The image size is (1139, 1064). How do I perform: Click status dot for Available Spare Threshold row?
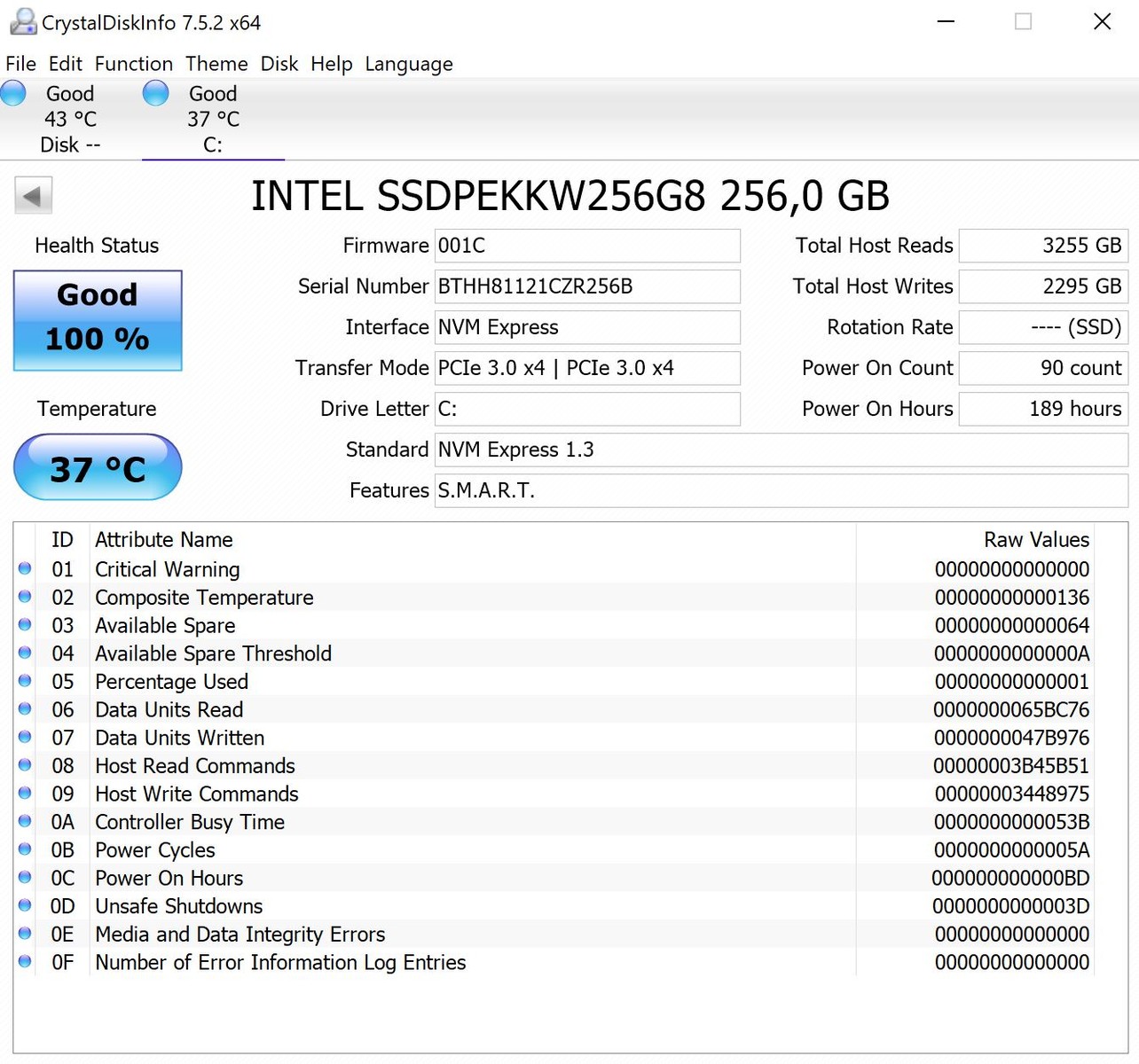tap(25, 653)
